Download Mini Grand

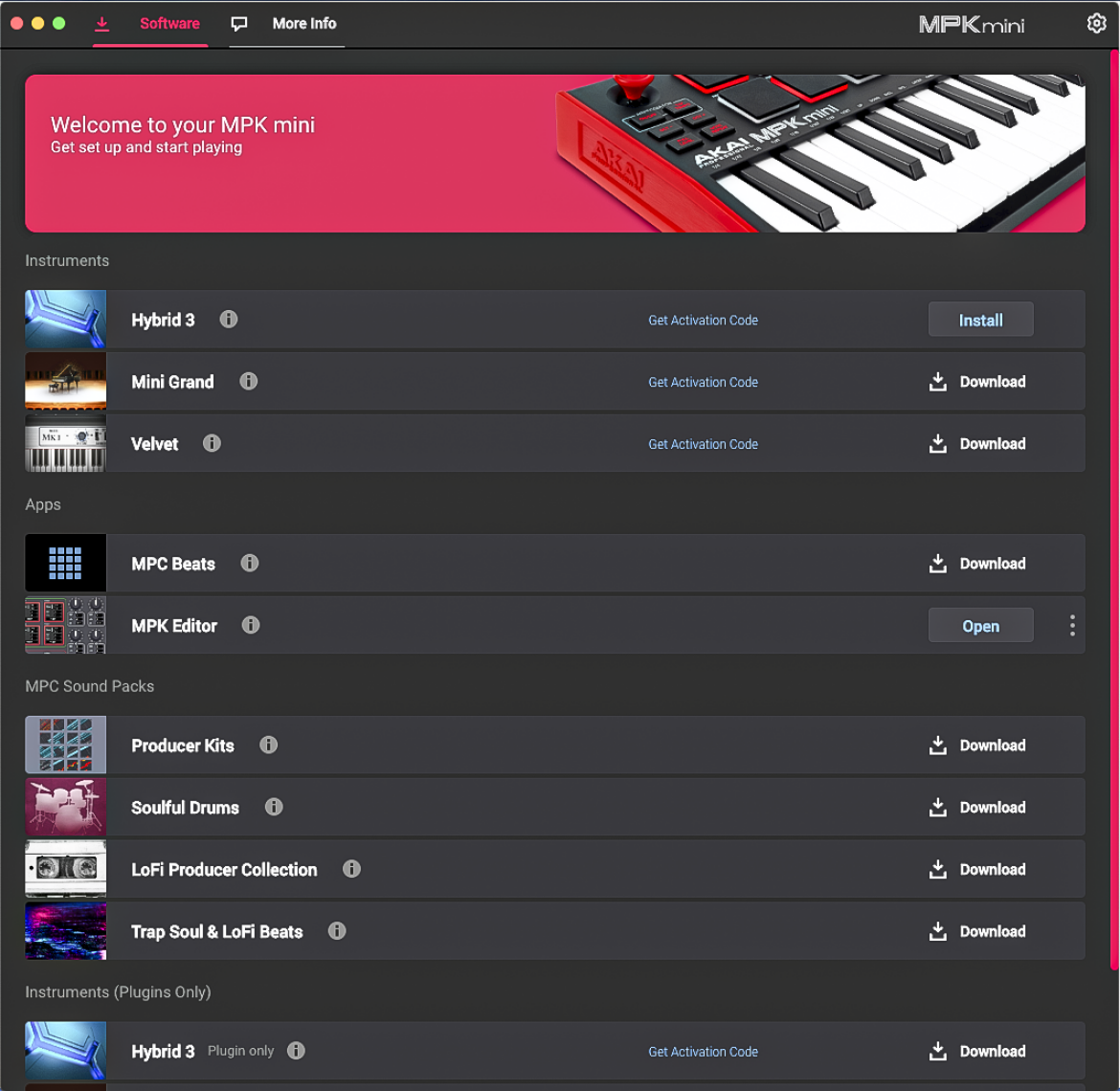(x=978, y=382)
